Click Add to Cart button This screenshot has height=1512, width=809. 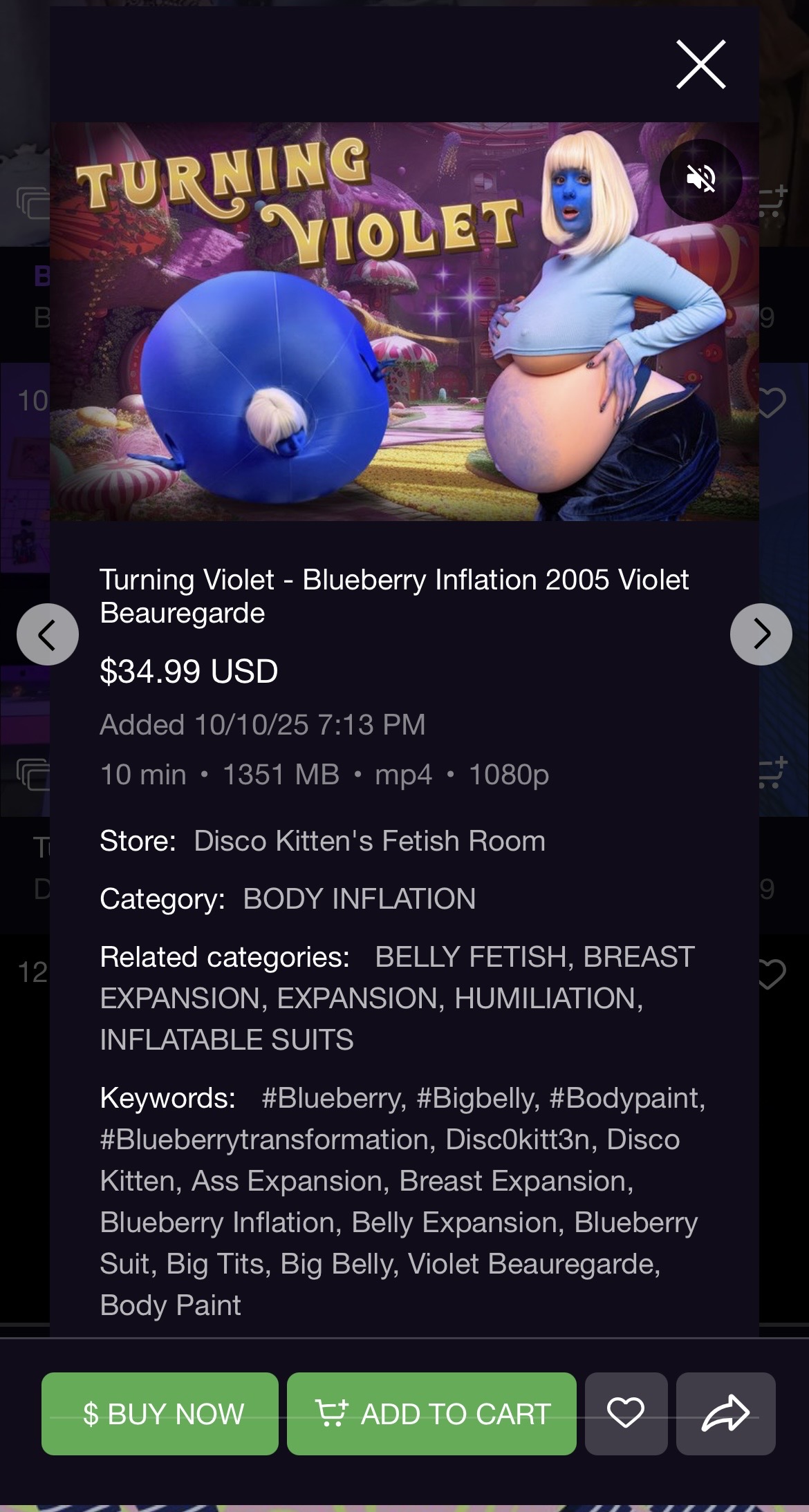[431, 1413]
